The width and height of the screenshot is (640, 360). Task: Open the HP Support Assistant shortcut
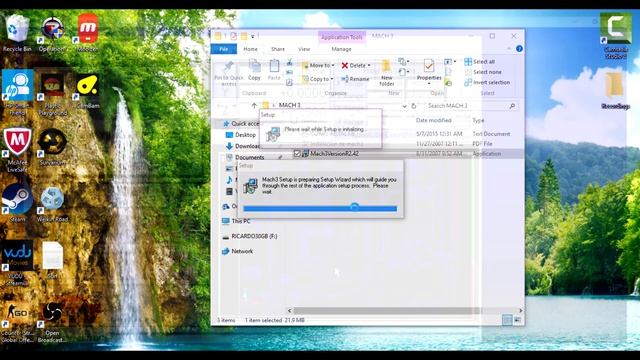pyautogui.click(x=17, y=92)
